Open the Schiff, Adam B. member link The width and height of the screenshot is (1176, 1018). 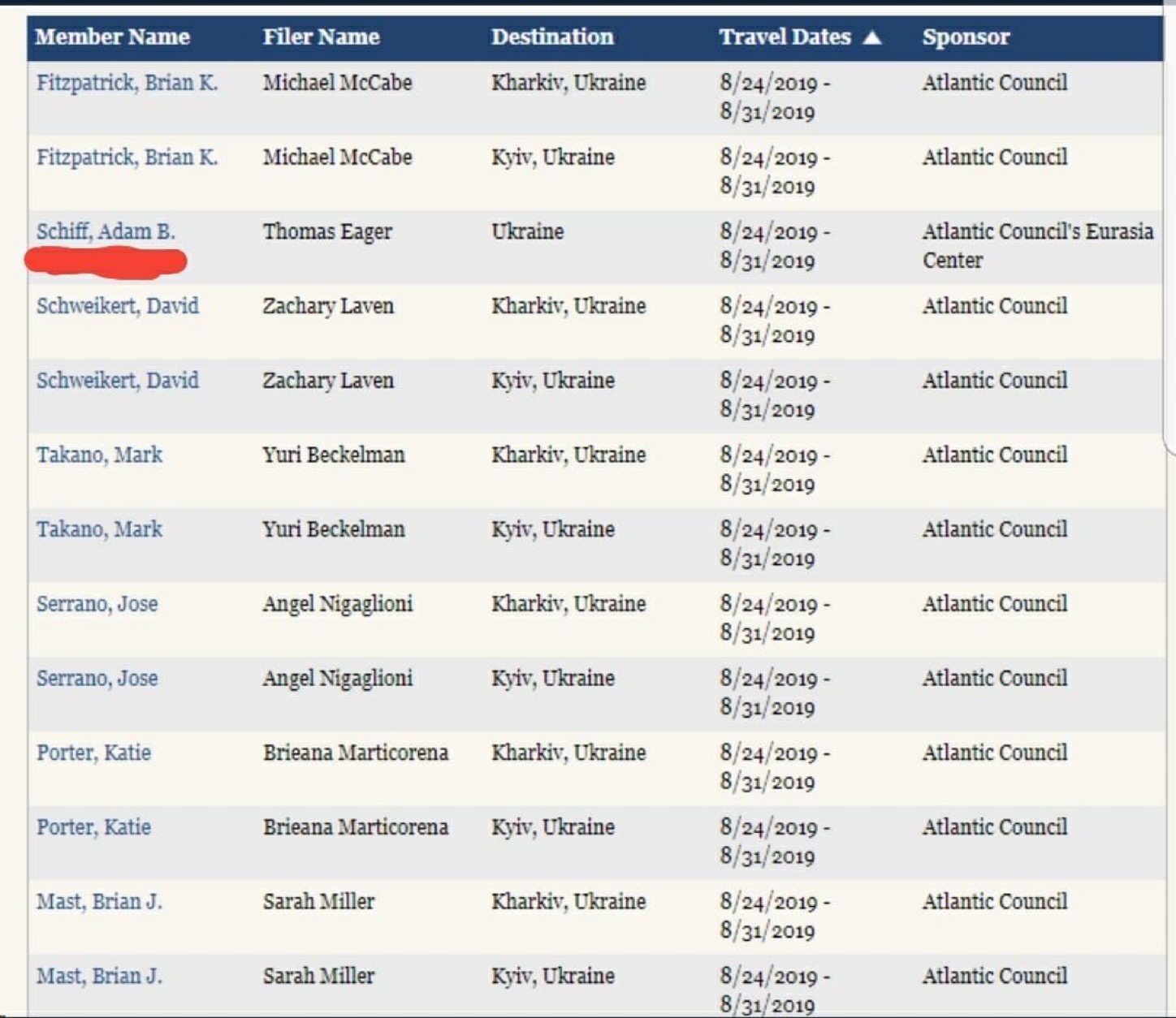point(106,232)
